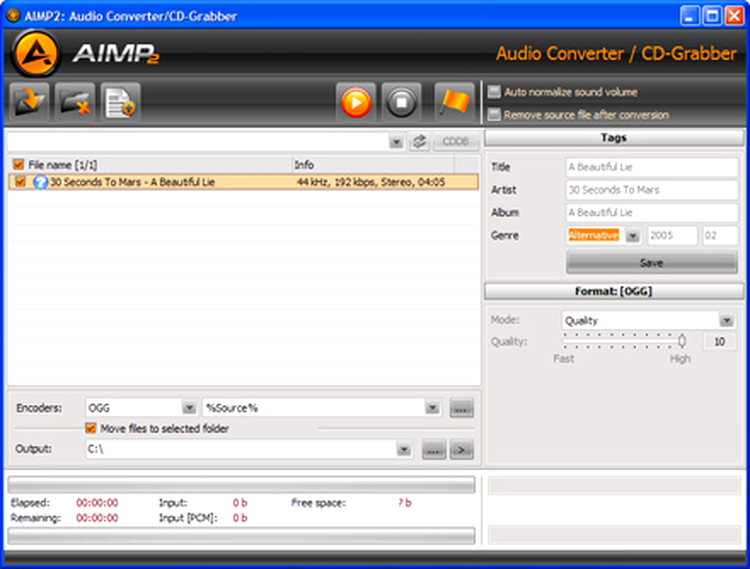
Task: Click the refresh CD drive icon
Action: 419,142
